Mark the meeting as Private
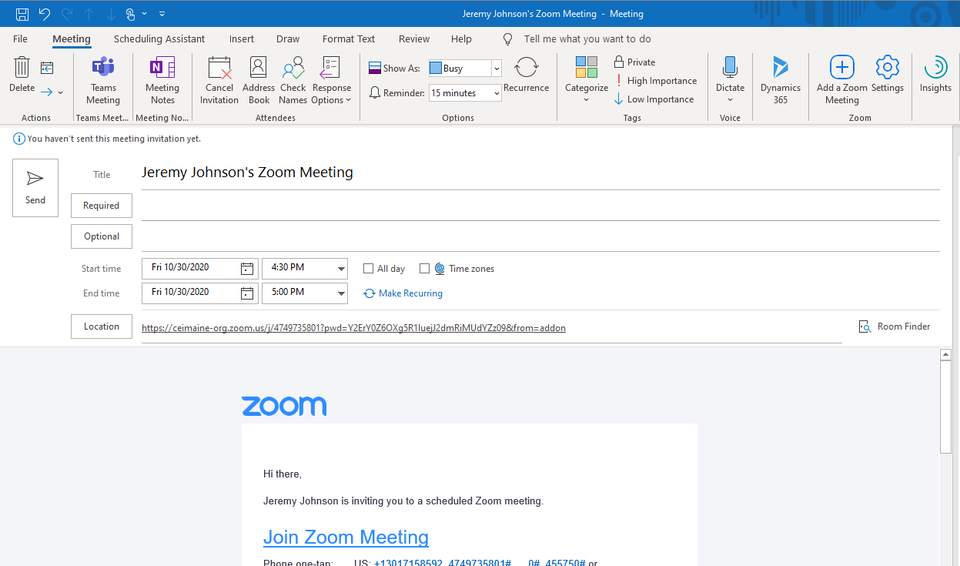 click(634, 62)
